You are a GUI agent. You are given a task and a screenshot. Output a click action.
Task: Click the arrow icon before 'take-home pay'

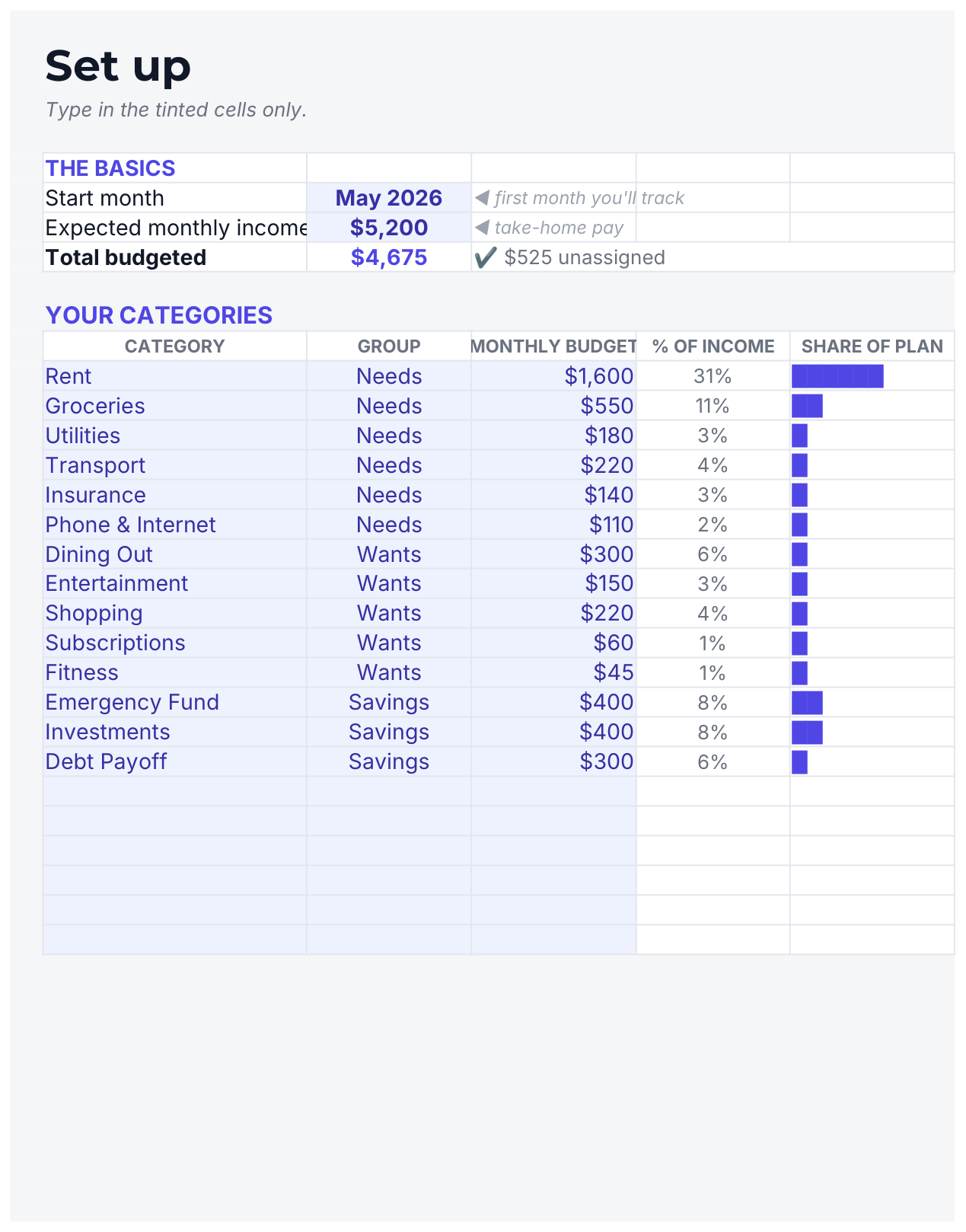482,228
